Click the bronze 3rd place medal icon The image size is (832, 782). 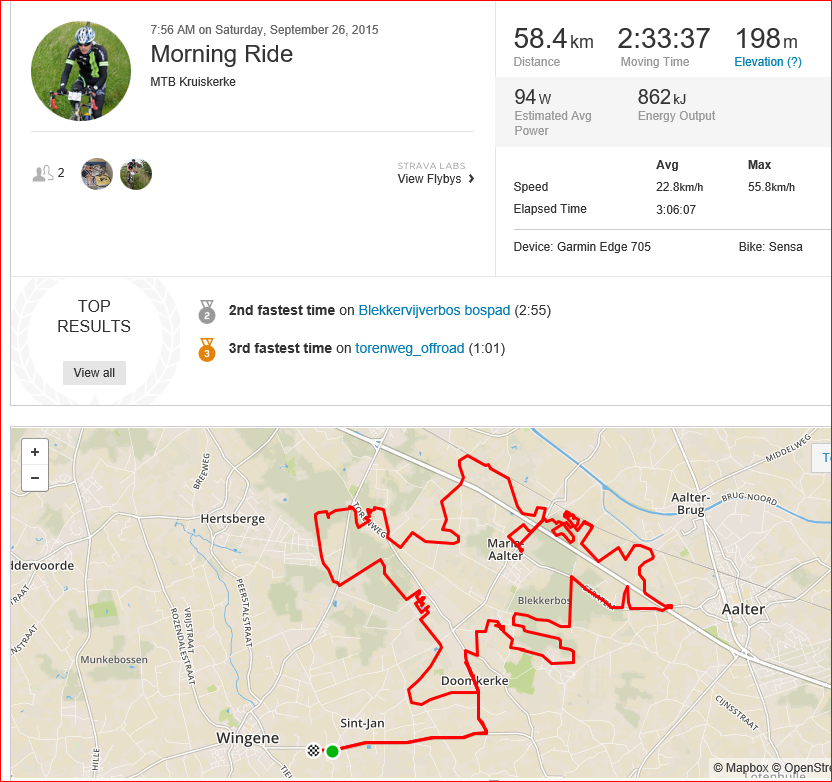207,350
